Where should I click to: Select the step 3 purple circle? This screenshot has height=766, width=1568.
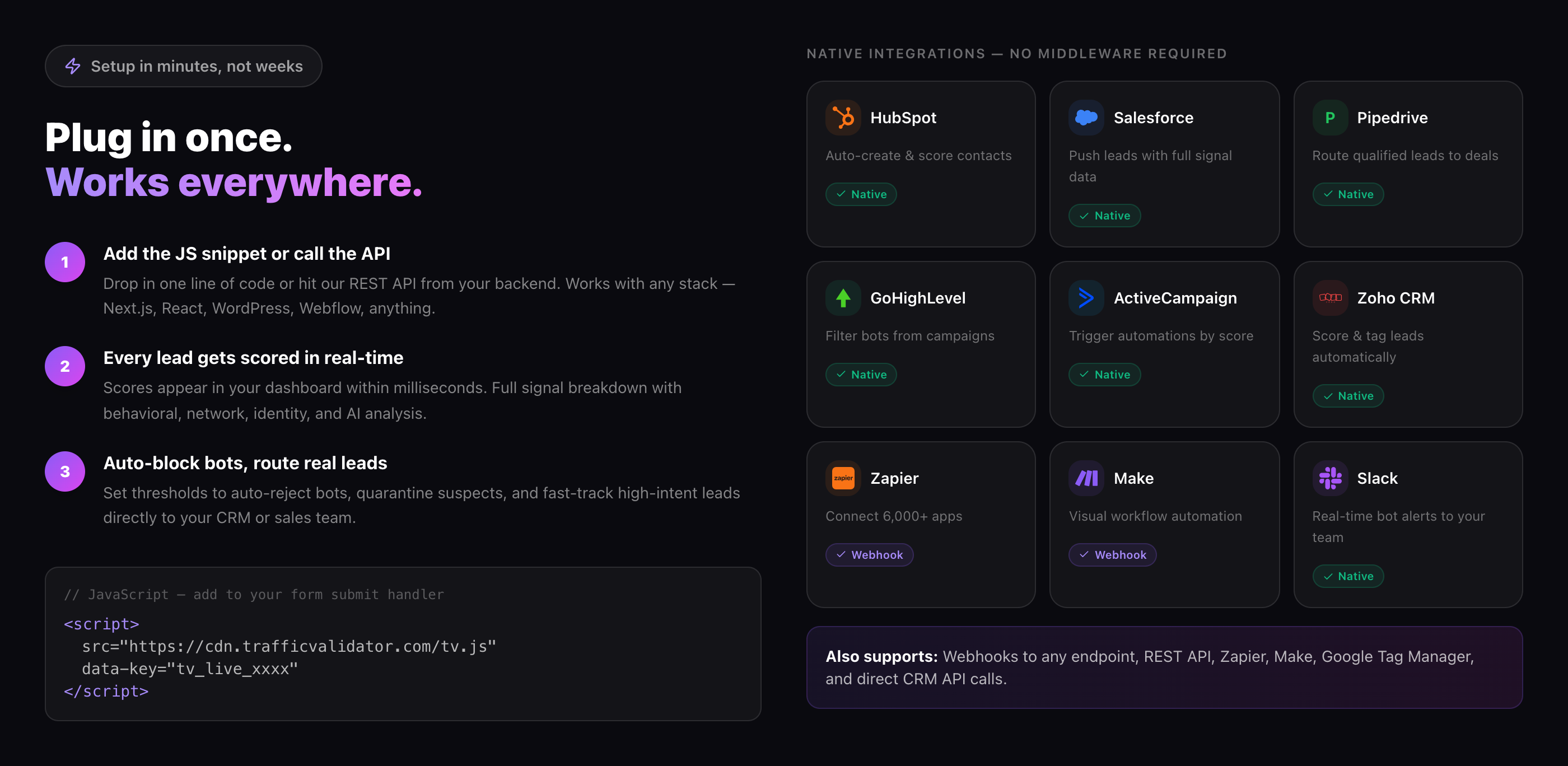[x=64, y=471]
